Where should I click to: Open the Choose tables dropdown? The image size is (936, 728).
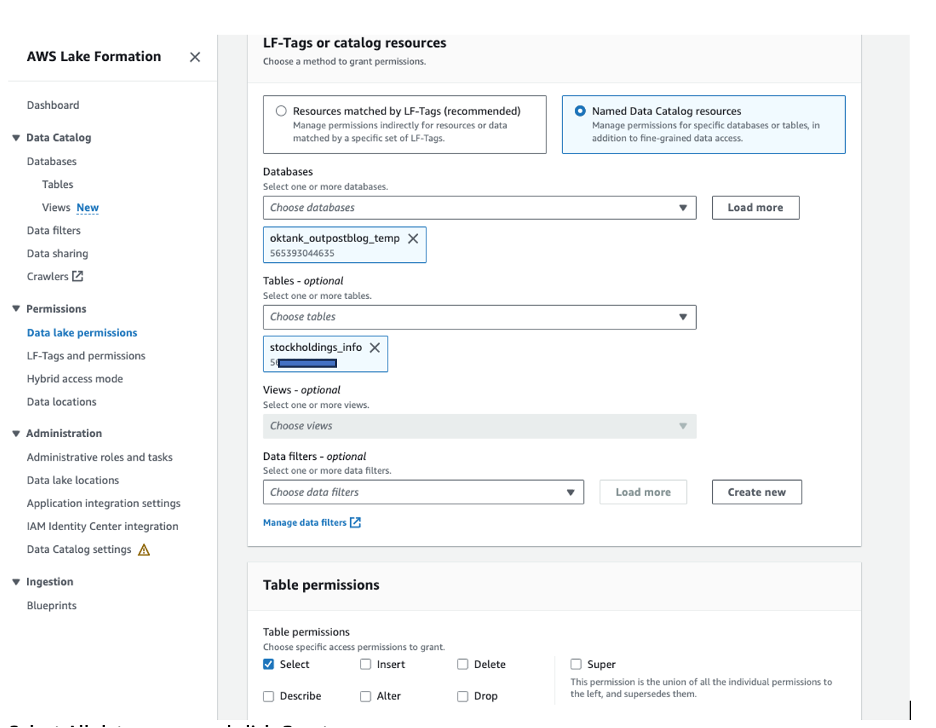point(480,317)
